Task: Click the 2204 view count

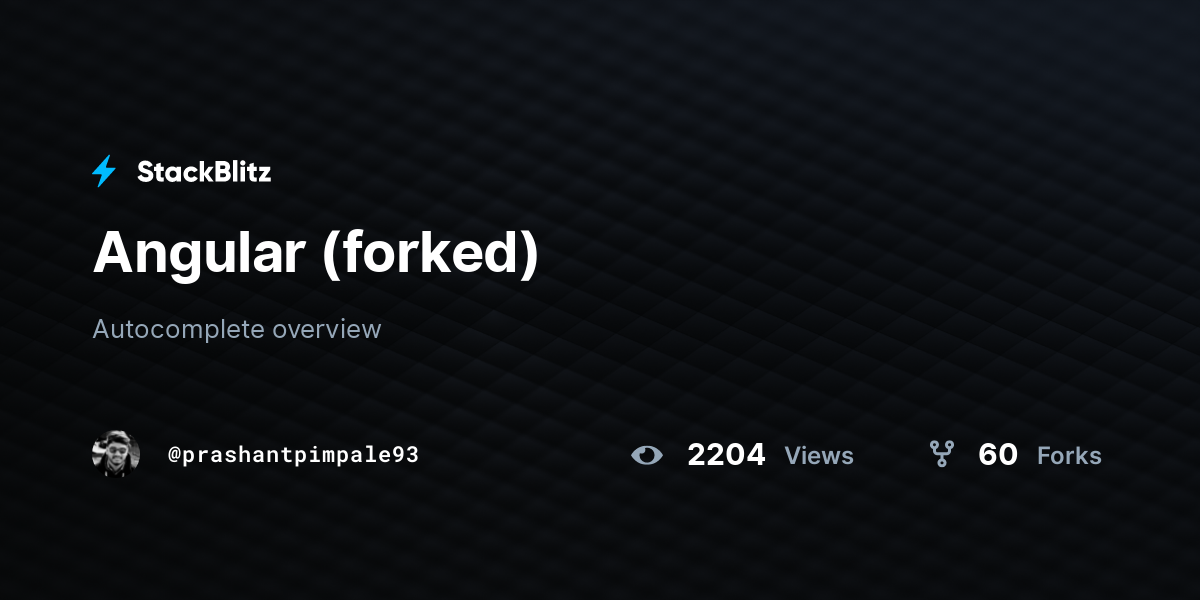Action: pos(726,455)
